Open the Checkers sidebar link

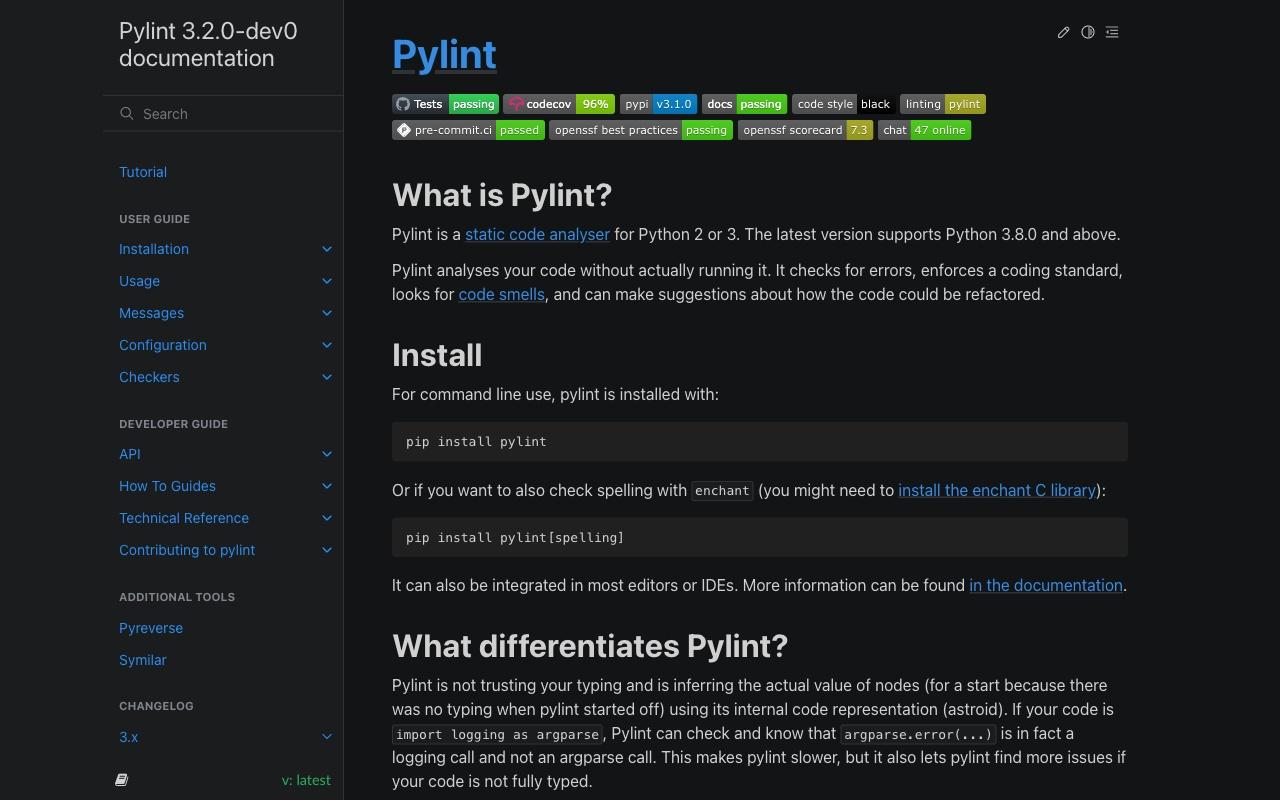(149, 377)
